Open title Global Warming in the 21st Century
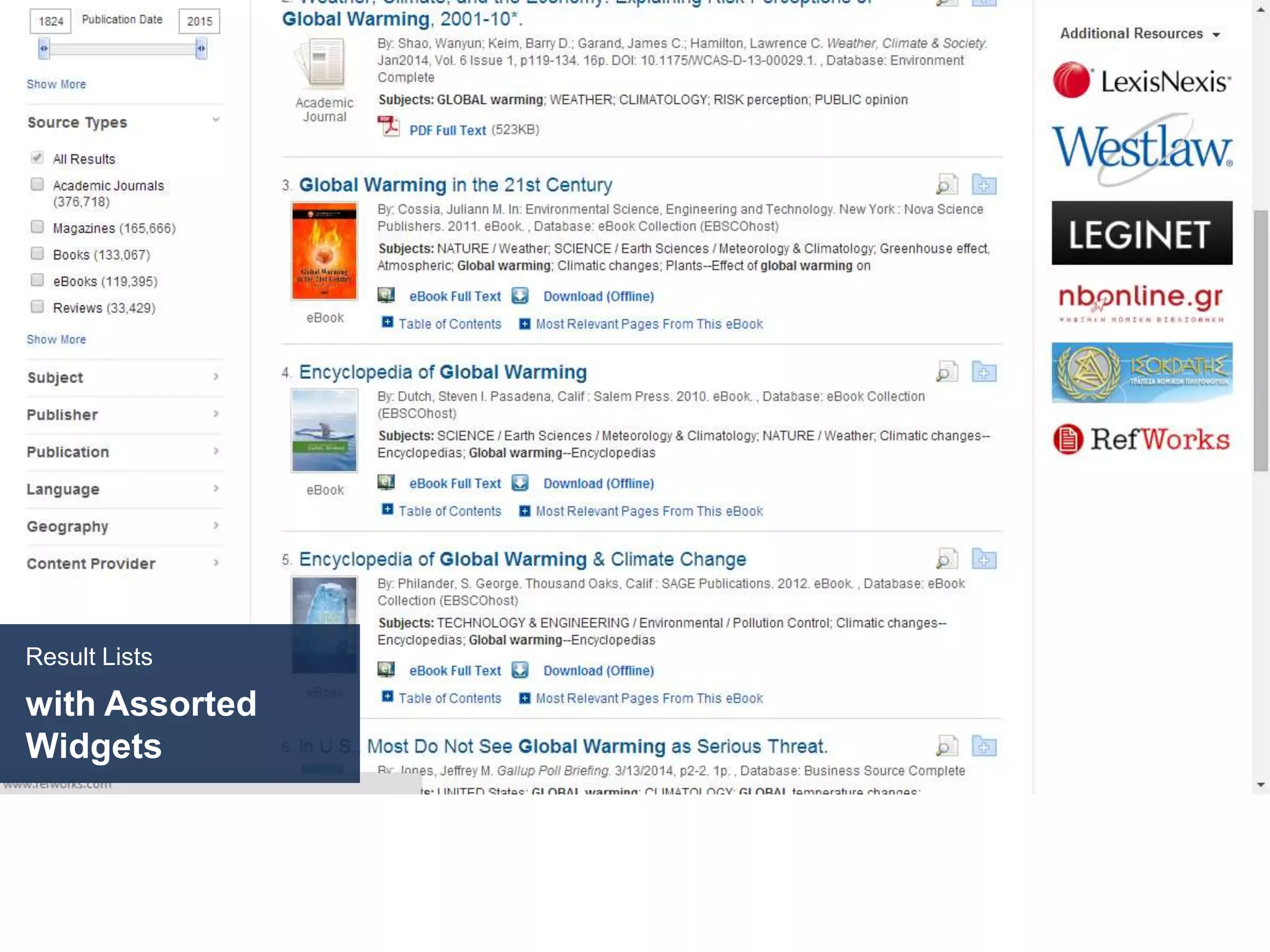The width and height of the screenshot is (1270, 952). tap(456, 185)
